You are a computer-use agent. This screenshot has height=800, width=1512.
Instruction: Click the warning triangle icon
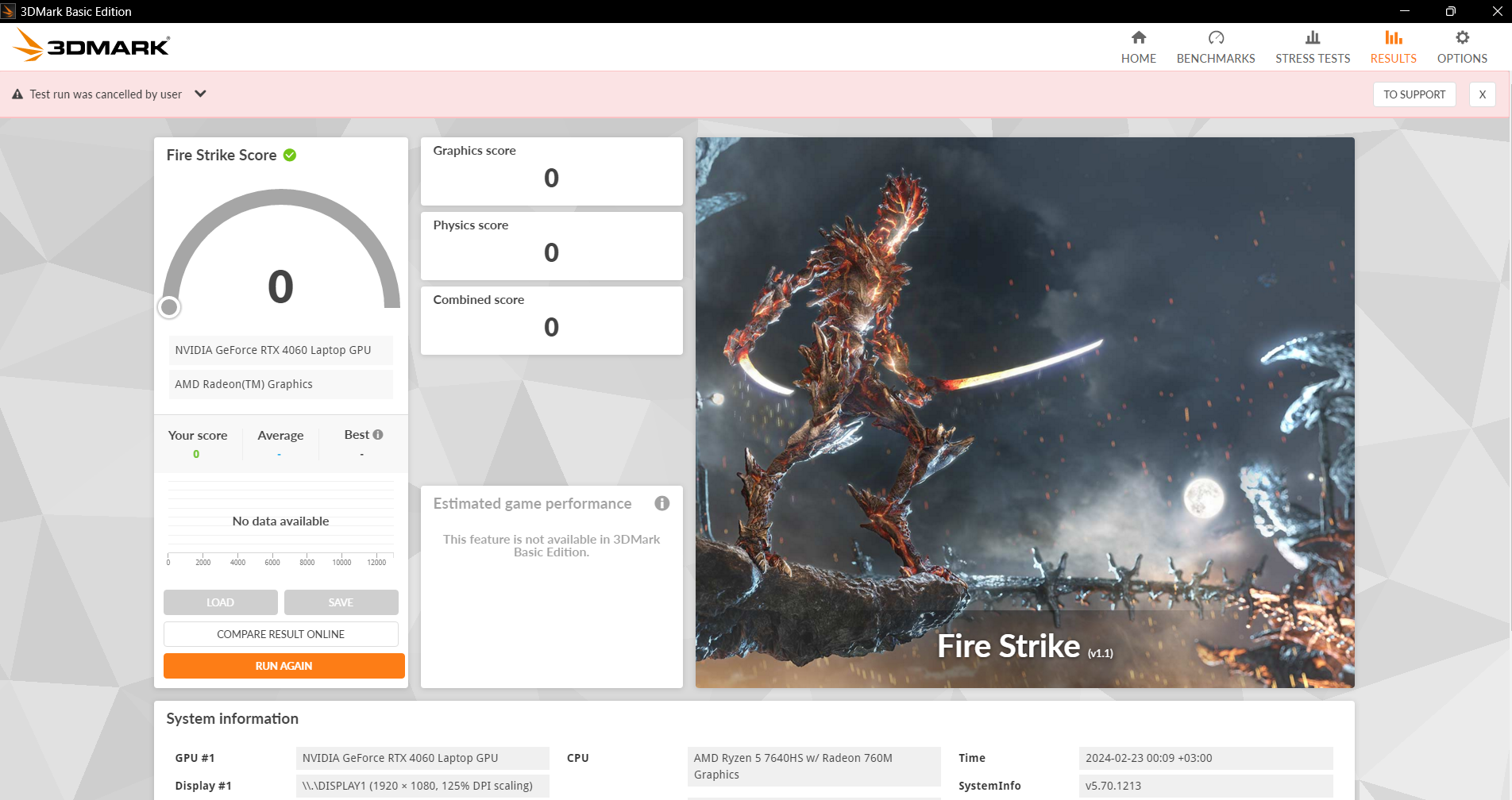pos(17,94)
